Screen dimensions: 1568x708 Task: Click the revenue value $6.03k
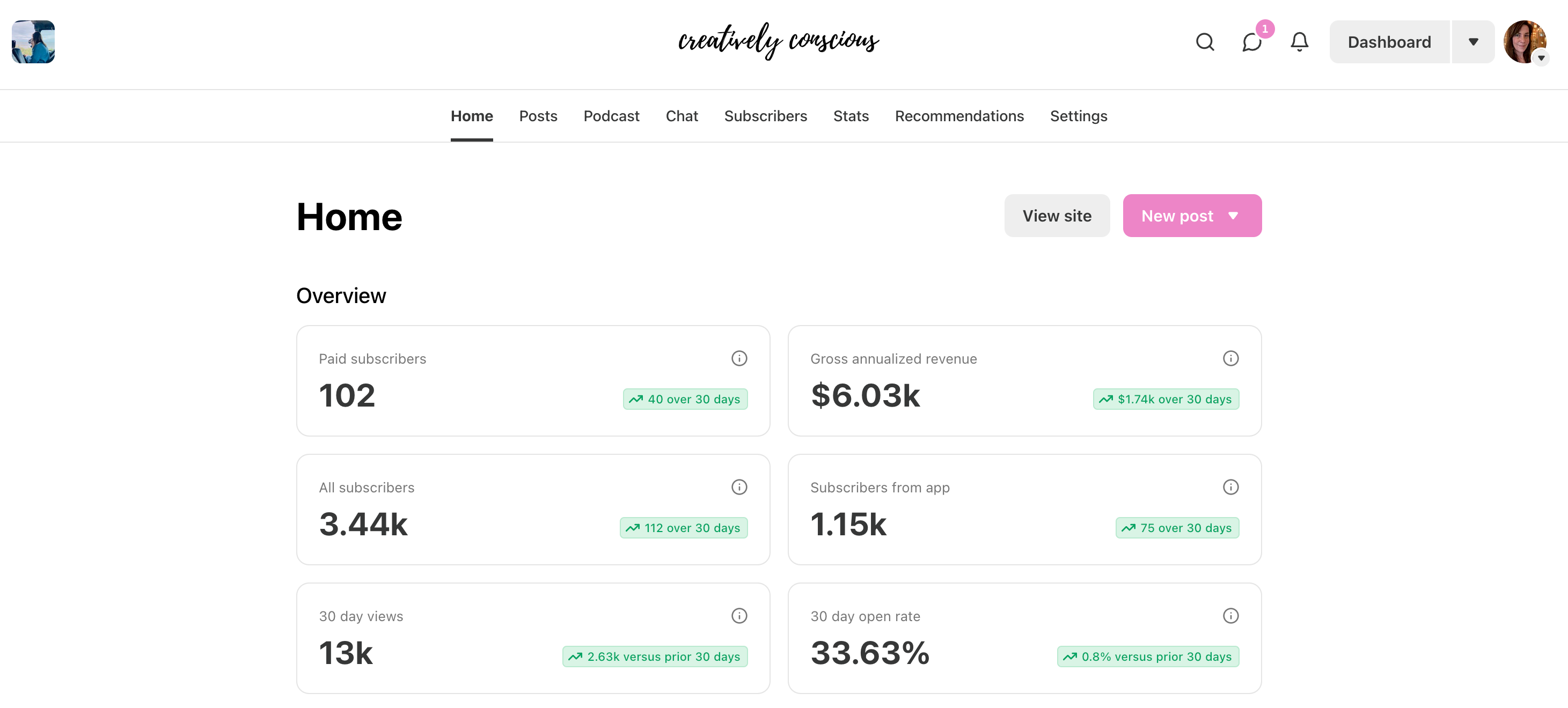[865, 395]
